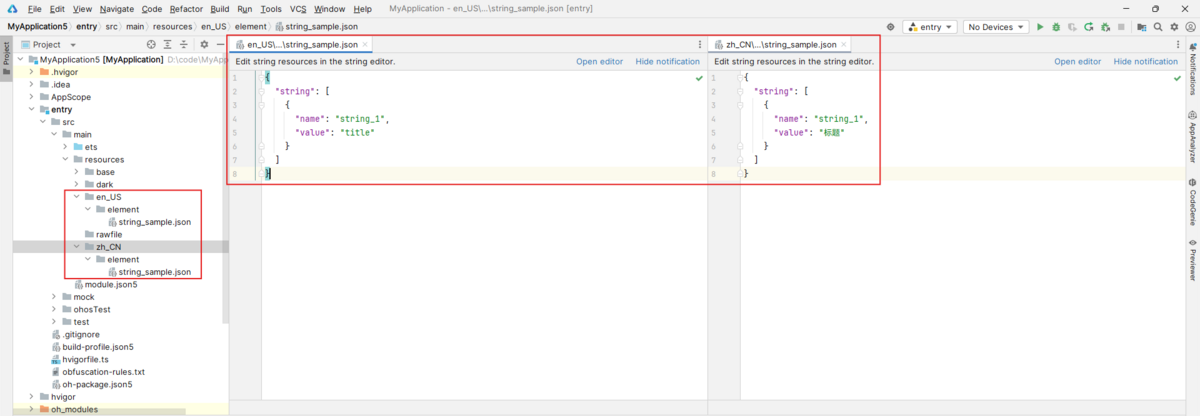1200x416 pixels.
Task: Click Collapse All icon in Project panel
Action: point(184,44)
